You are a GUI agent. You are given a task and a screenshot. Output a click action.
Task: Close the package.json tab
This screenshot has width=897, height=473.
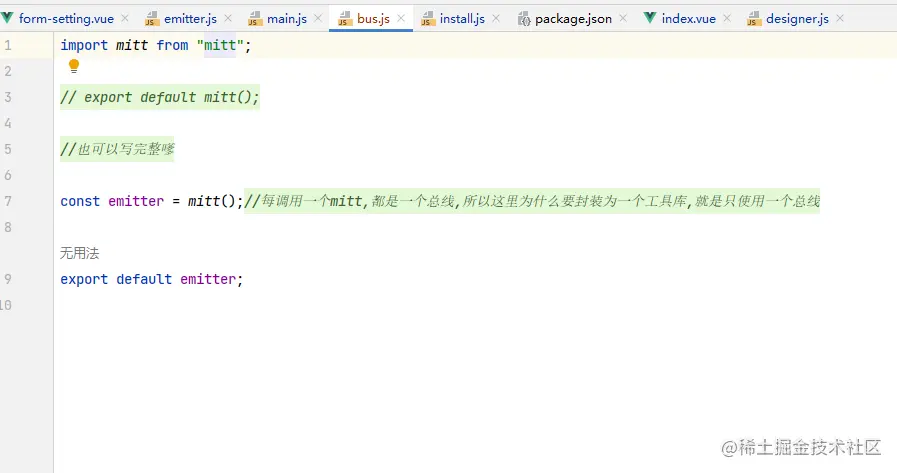[x=623, y=18]
